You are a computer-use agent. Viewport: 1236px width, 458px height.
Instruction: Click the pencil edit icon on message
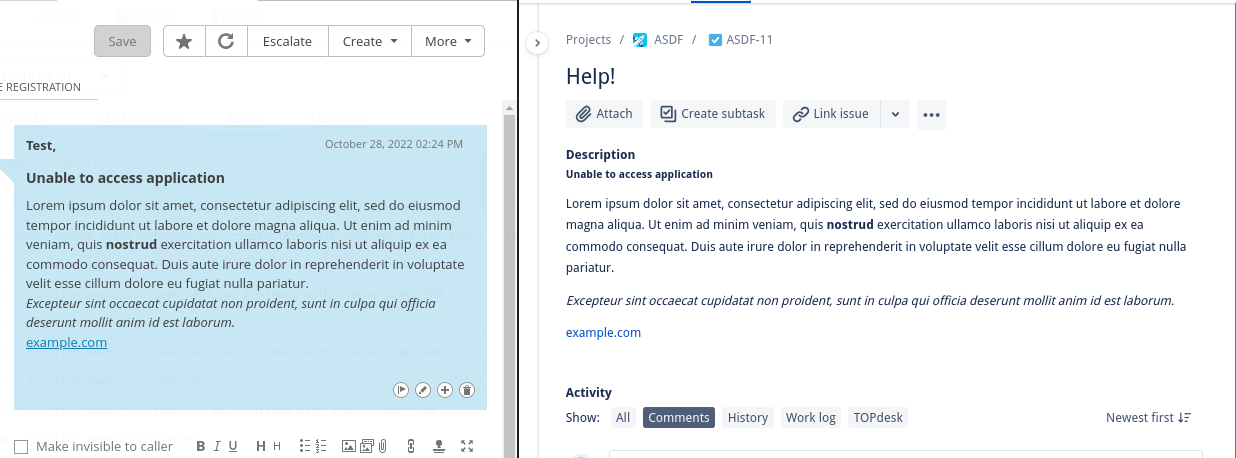423,390
